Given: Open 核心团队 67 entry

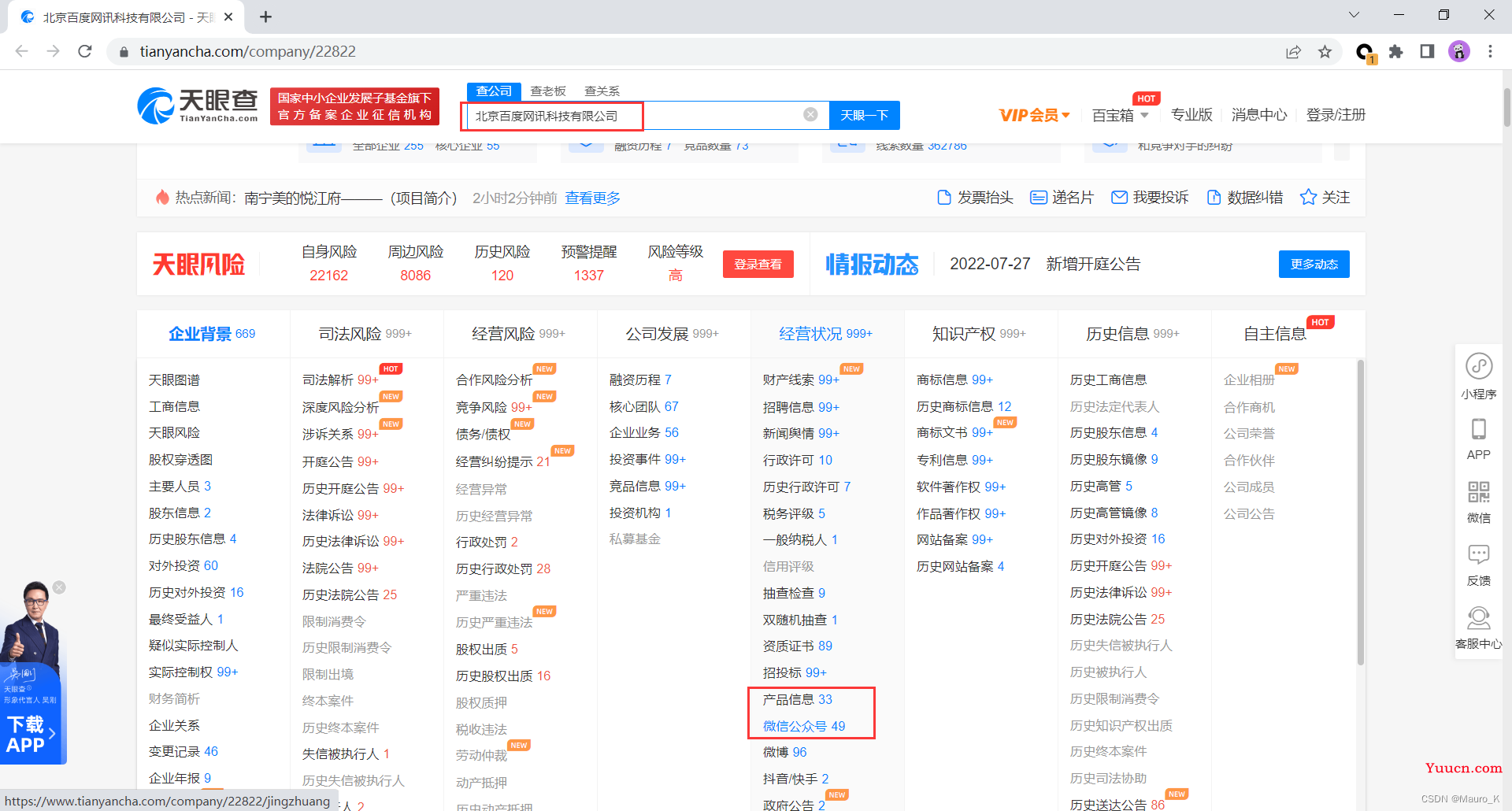Looking at the screenshot, I should pos(643,406).
